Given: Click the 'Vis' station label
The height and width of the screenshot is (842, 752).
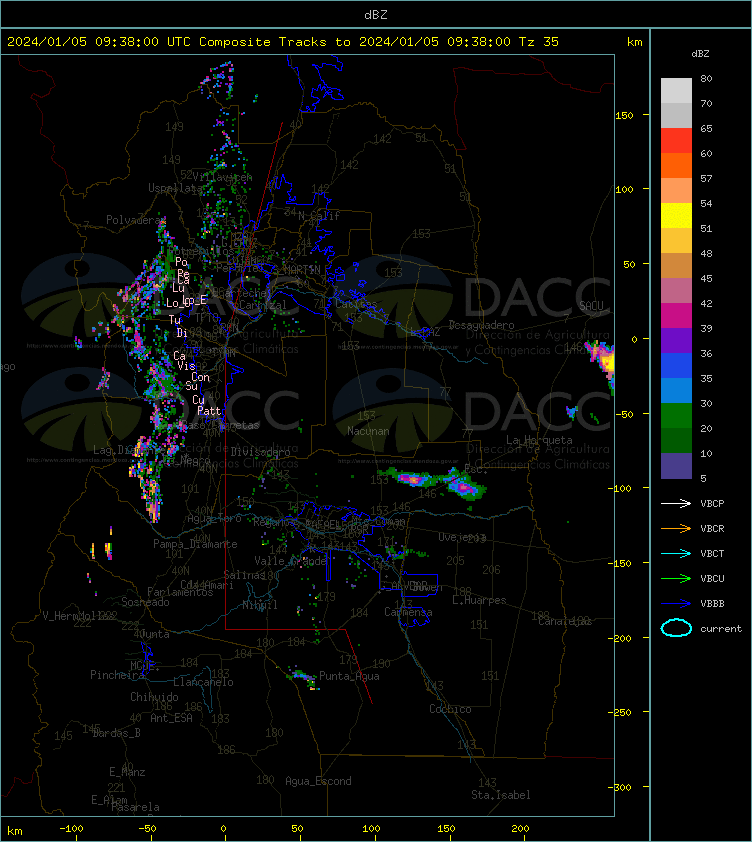Looking at the screenshot, I should (186, 366).
